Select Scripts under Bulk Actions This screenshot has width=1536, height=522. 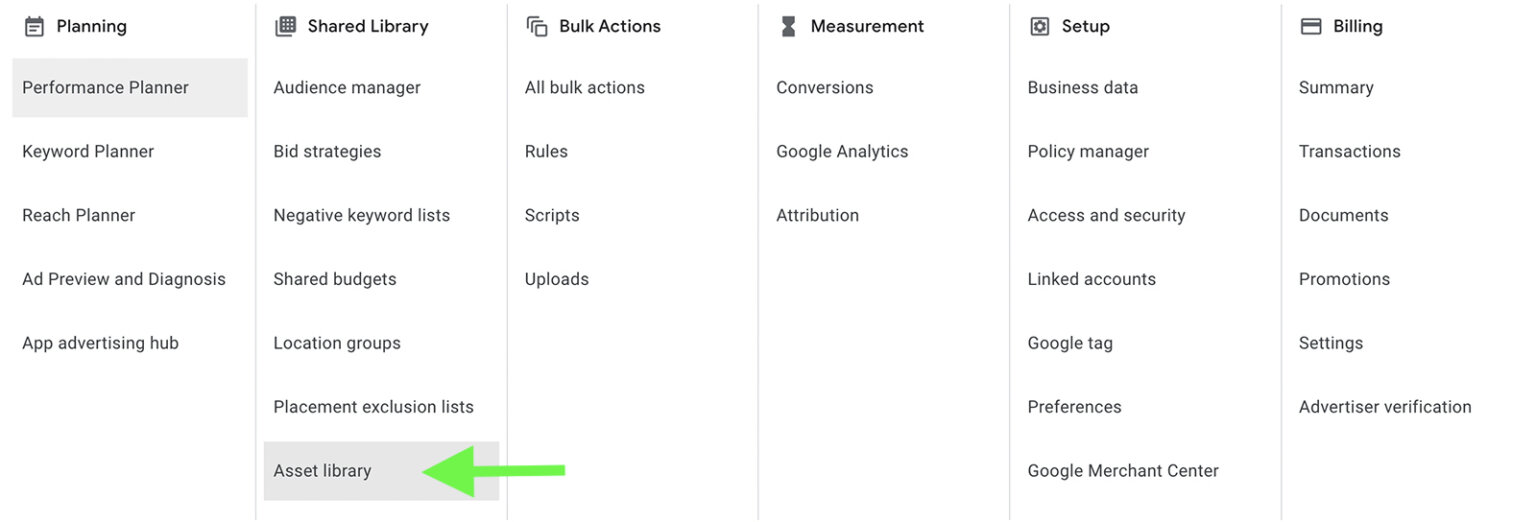552,216
